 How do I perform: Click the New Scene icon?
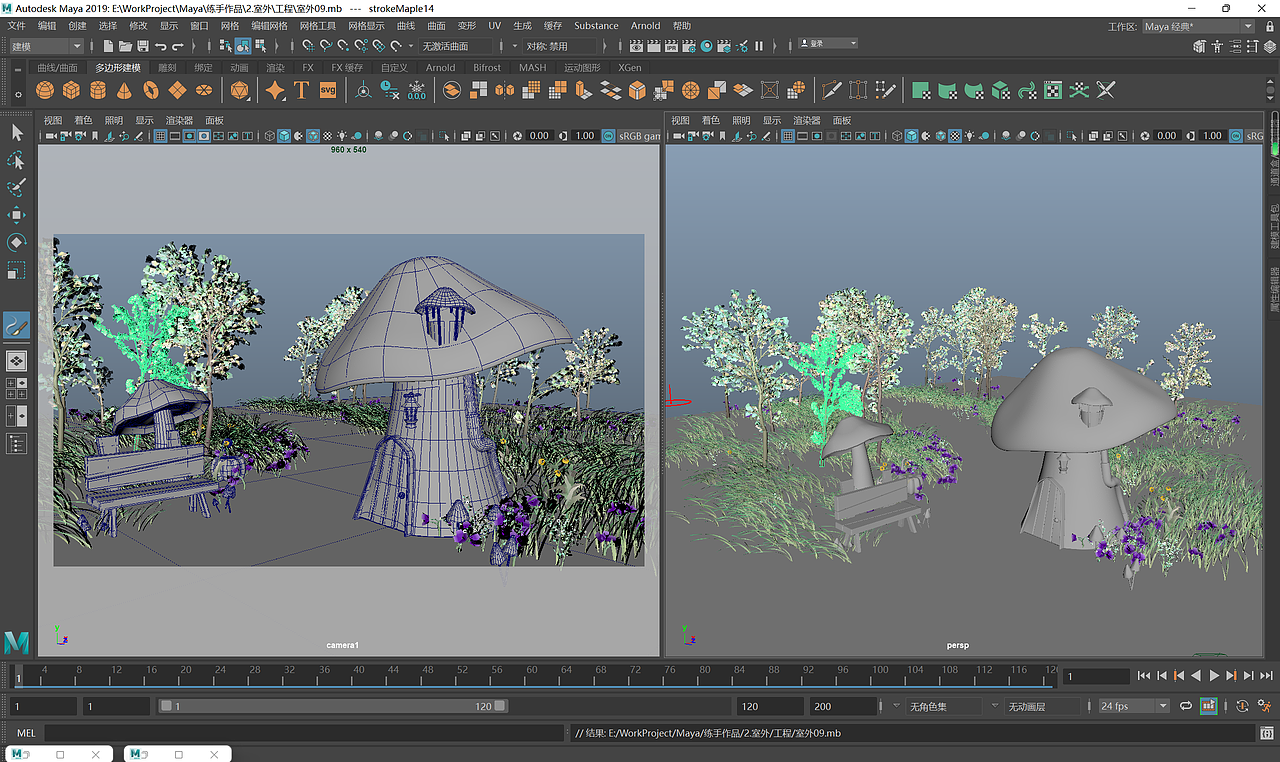(107, 46)
